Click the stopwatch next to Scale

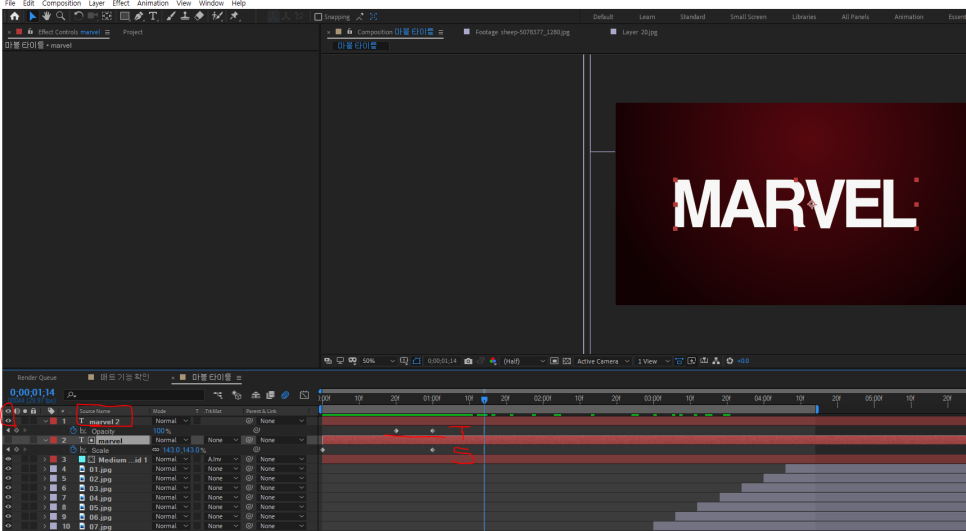(73, 450)
